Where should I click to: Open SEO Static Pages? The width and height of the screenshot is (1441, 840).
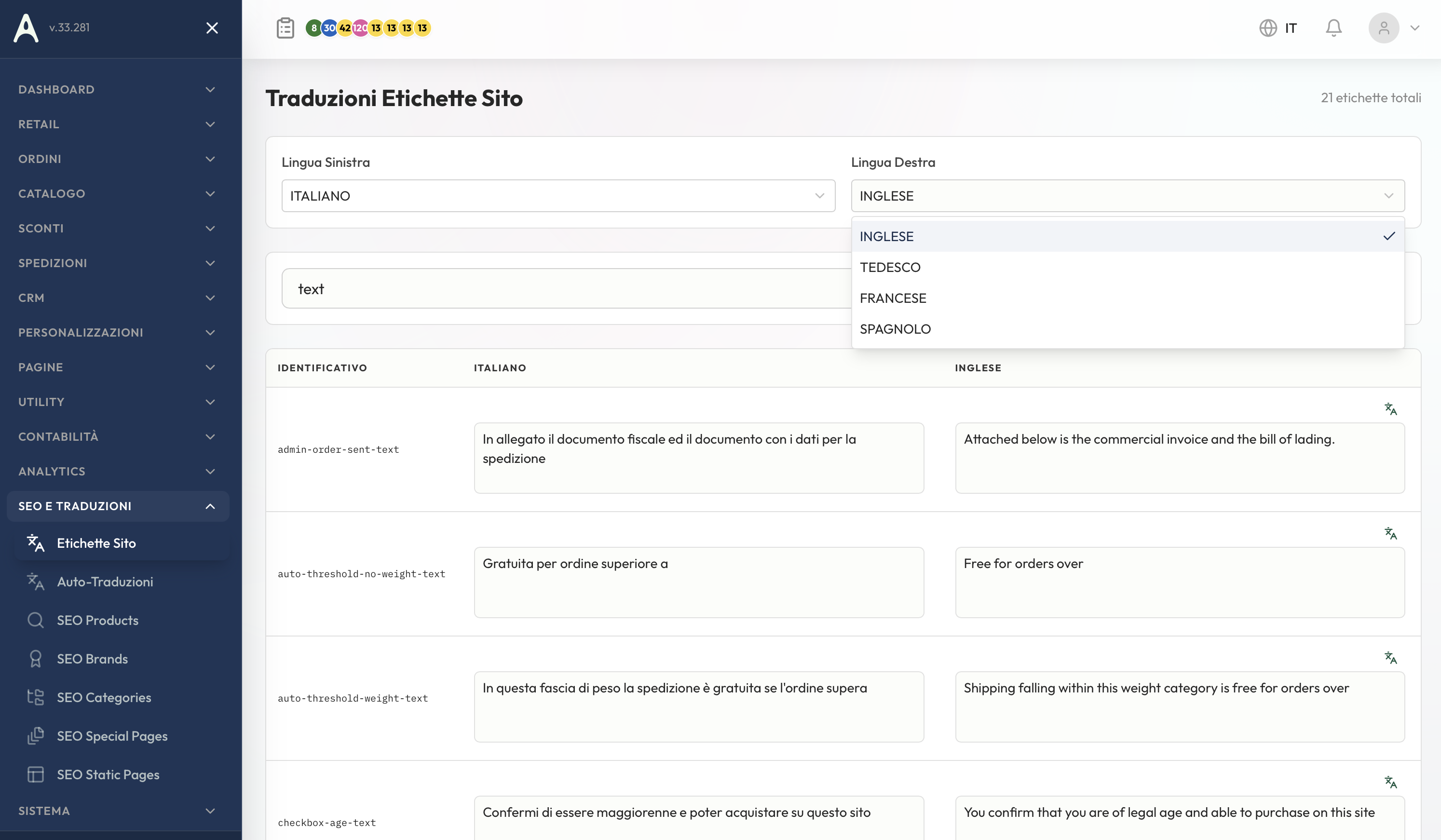point(122,775)
